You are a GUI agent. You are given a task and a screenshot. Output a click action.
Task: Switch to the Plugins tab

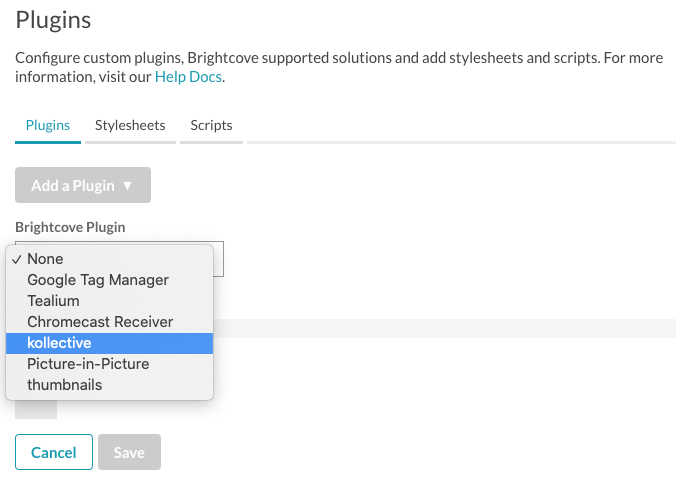click(x=47, y=126)
